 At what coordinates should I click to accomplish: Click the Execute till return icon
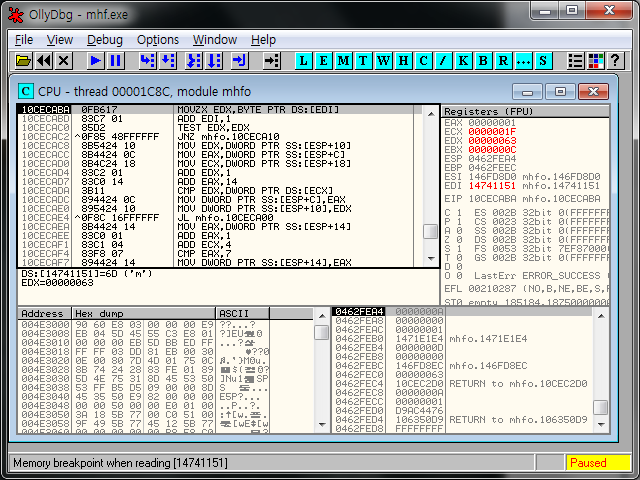(237, 61)
